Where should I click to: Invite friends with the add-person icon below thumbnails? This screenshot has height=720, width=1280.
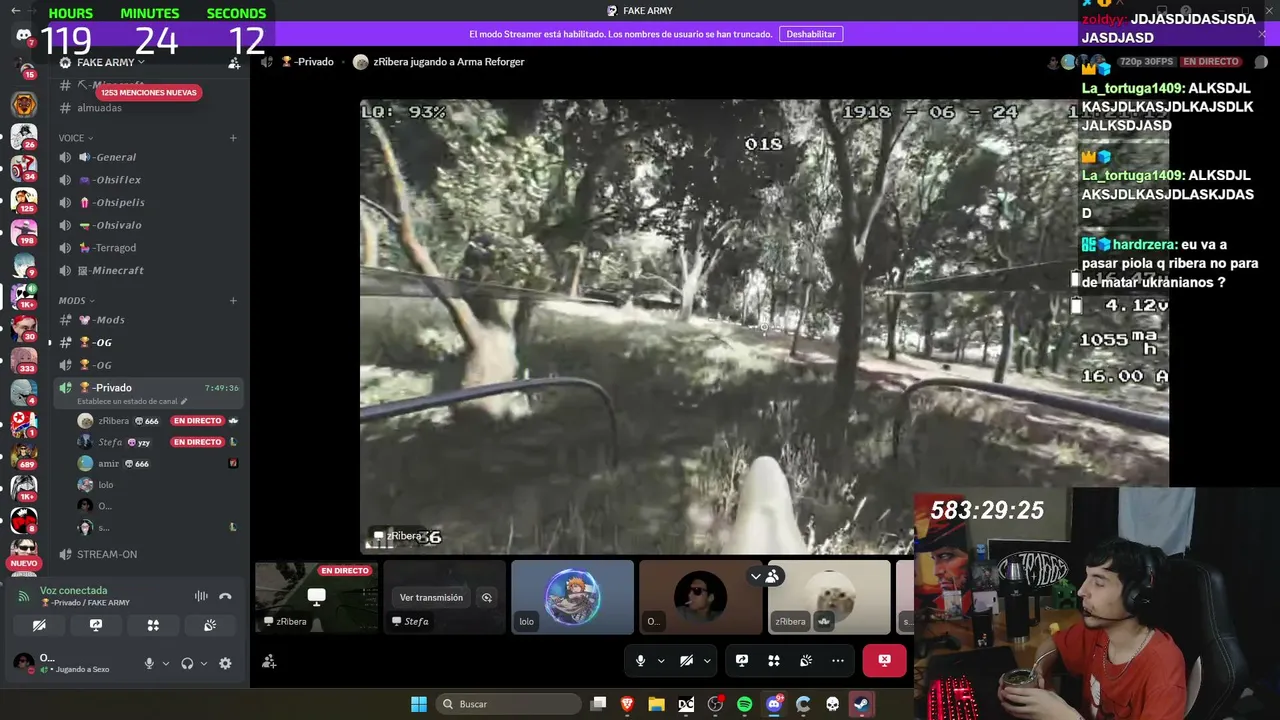[269, 661]
